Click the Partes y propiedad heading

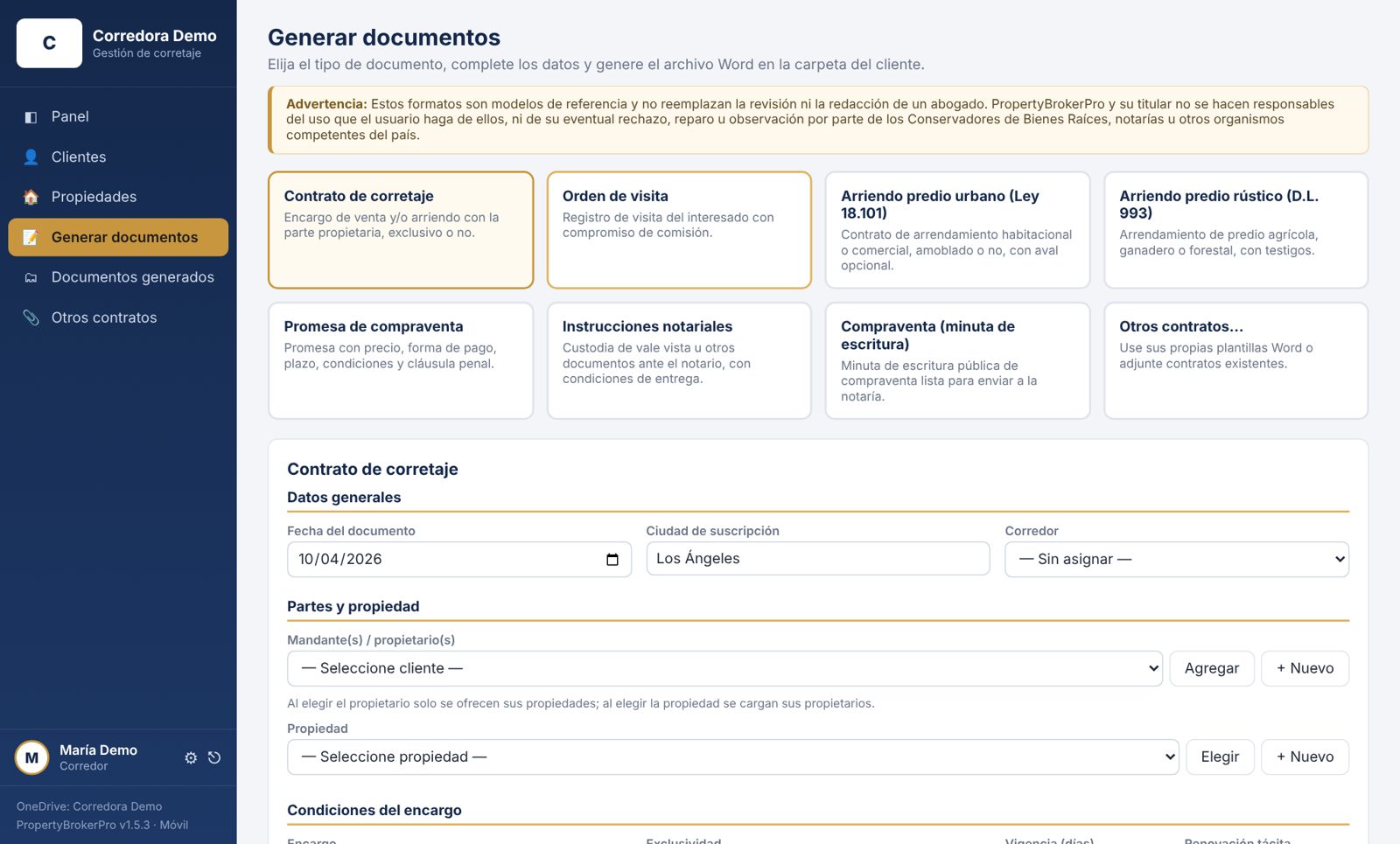[x=353, y=607]
